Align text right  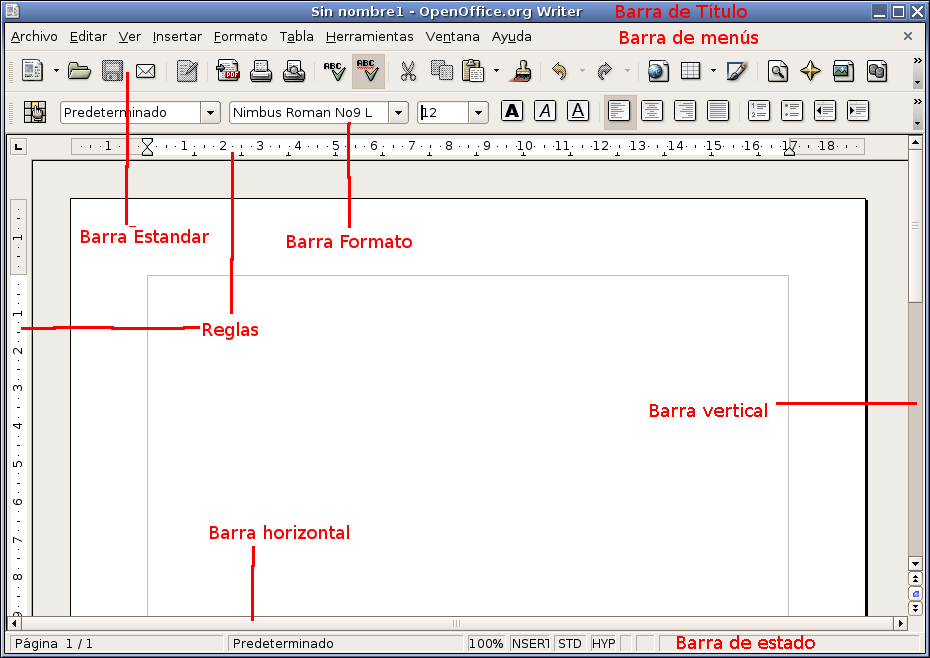point(685,111)
